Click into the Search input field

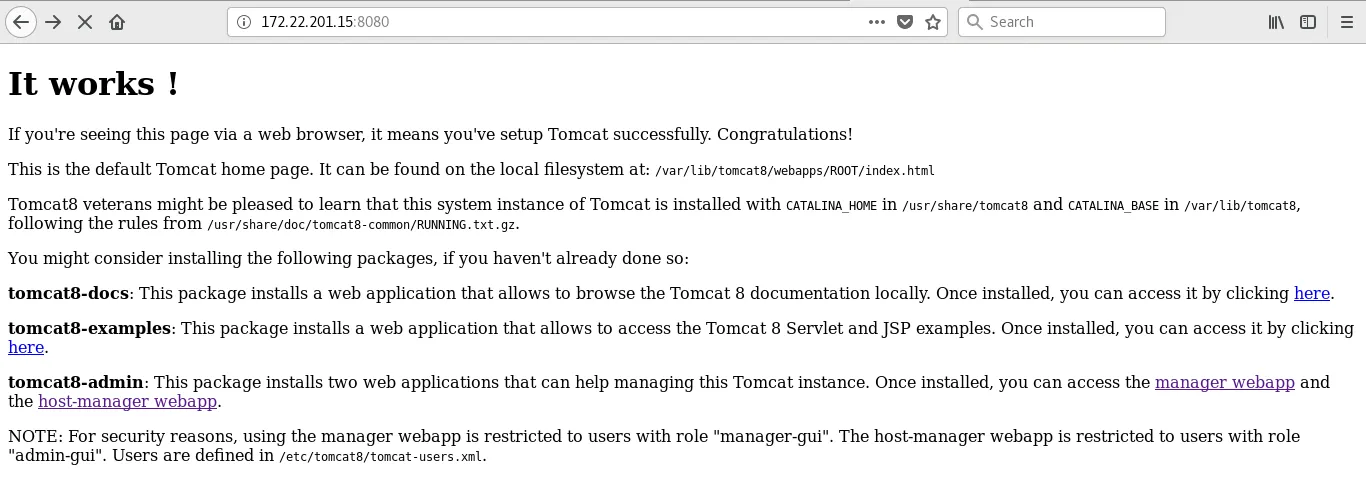pos(1070,22)
